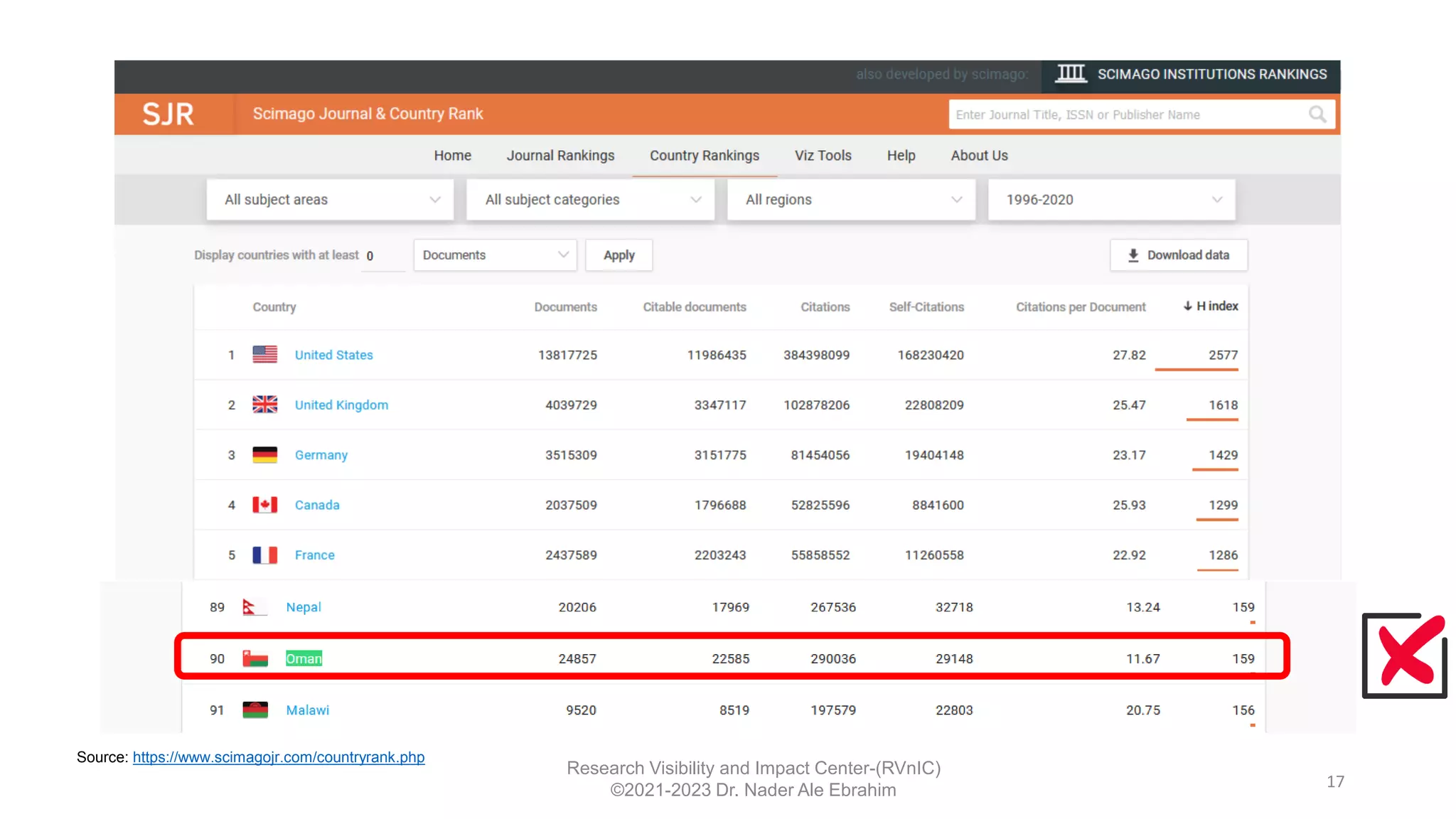Click the Download data button
This screenshot has height=819, width=1456.
(1178, 255)
